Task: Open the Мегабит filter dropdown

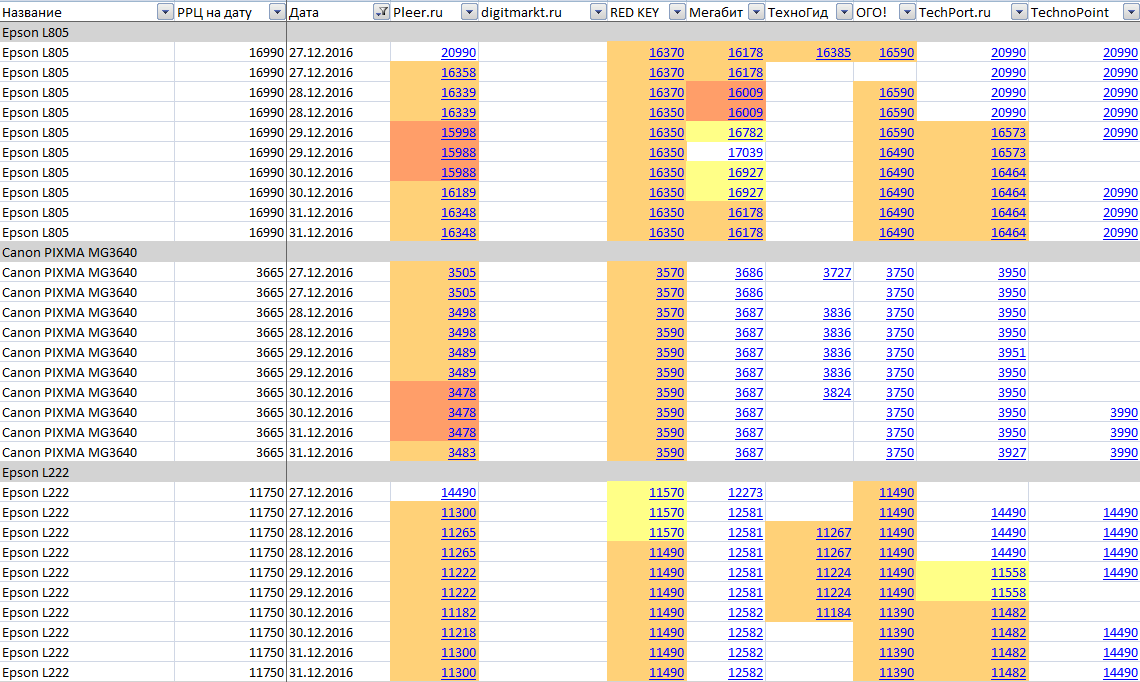Action: click(x=756, y=12)
